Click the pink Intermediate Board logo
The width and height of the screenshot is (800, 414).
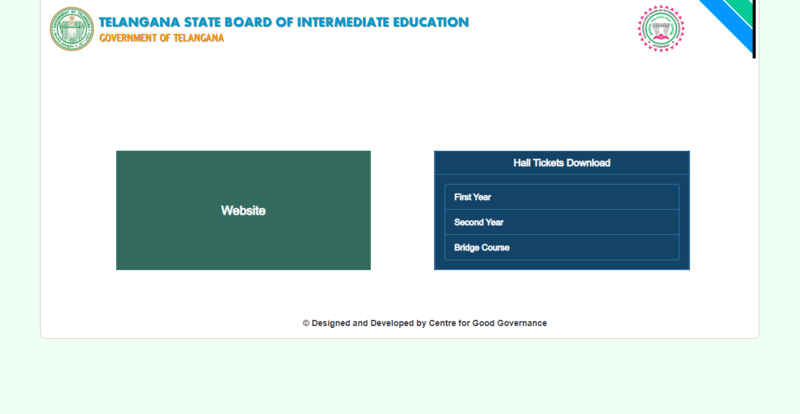pos(661,28)
